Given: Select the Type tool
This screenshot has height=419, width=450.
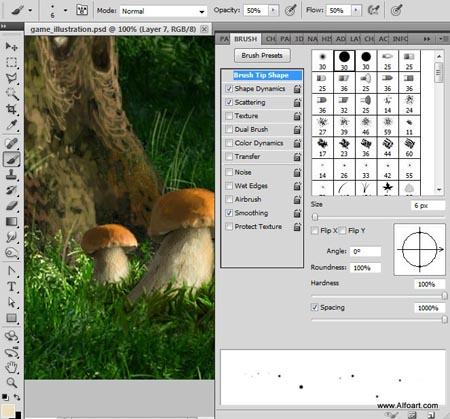Looking at the screenshot, I should [x=11, y=287].
